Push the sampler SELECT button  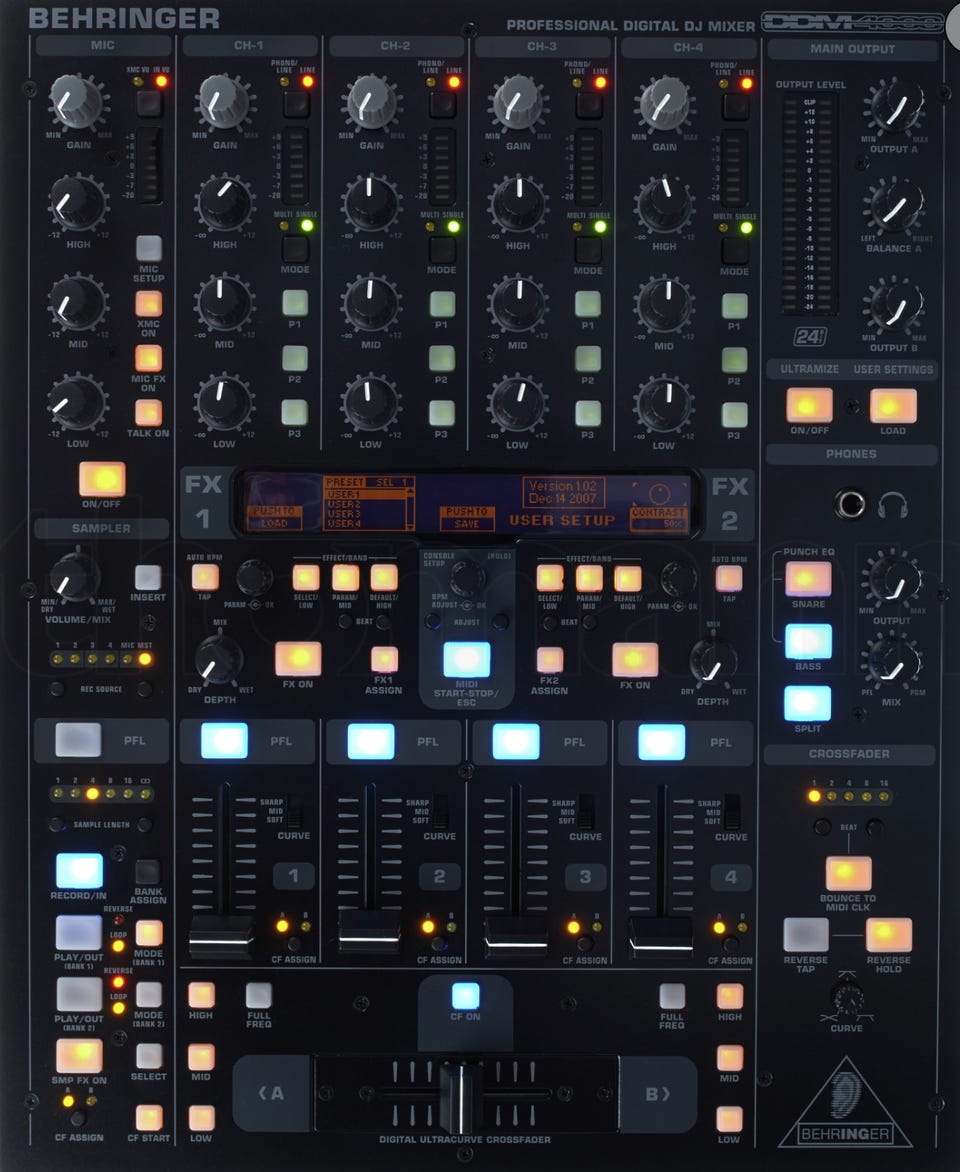(x=148, y=1055)
